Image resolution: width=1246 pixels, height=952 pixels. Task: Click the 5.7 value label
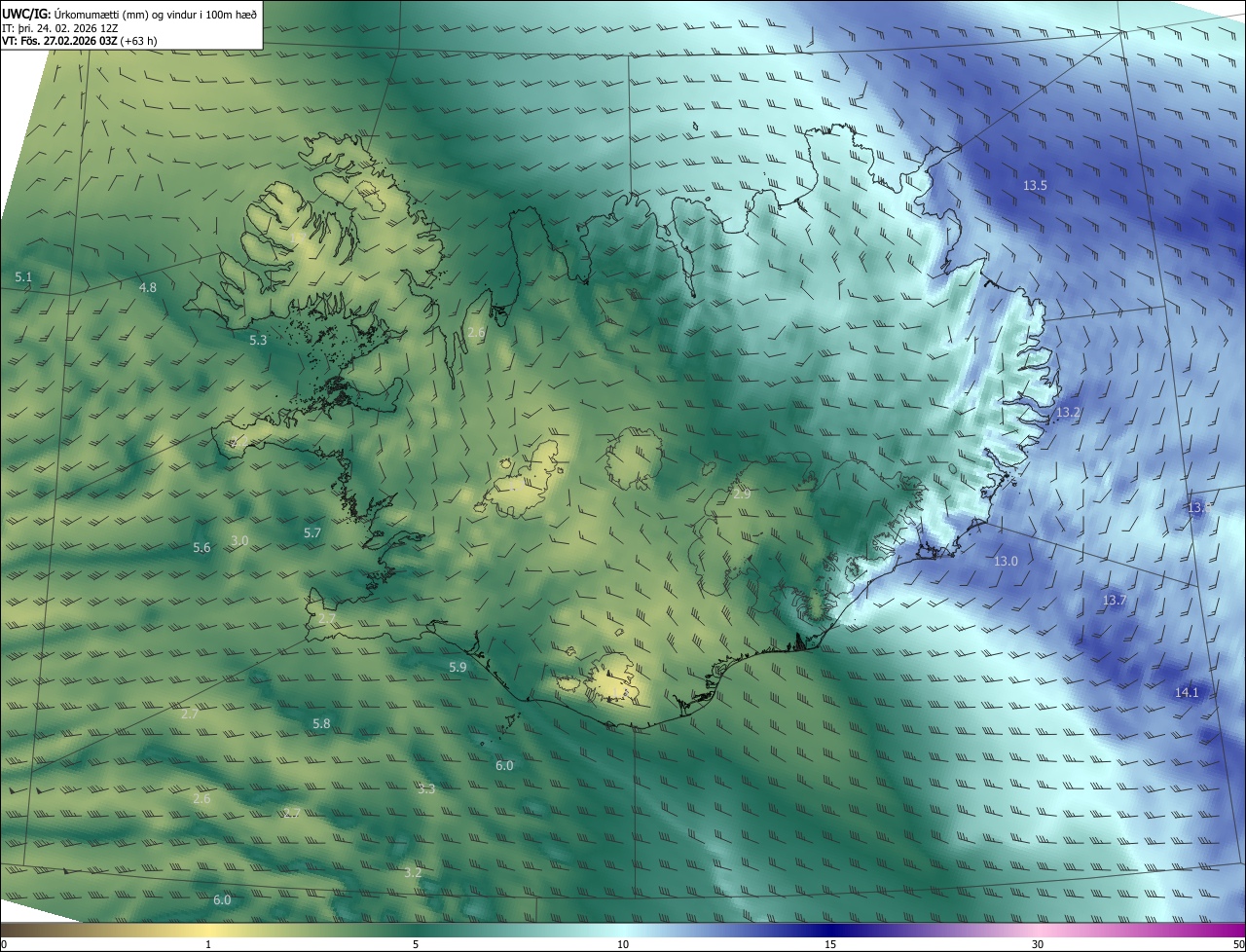311,533
